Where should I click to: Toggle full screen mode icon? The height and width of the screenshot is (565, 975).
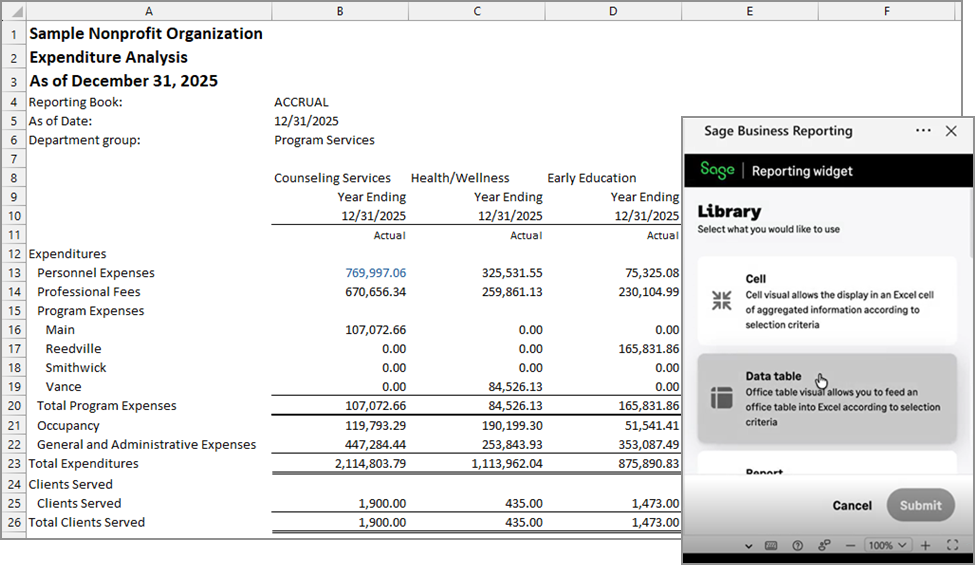(x=952, y=545)
